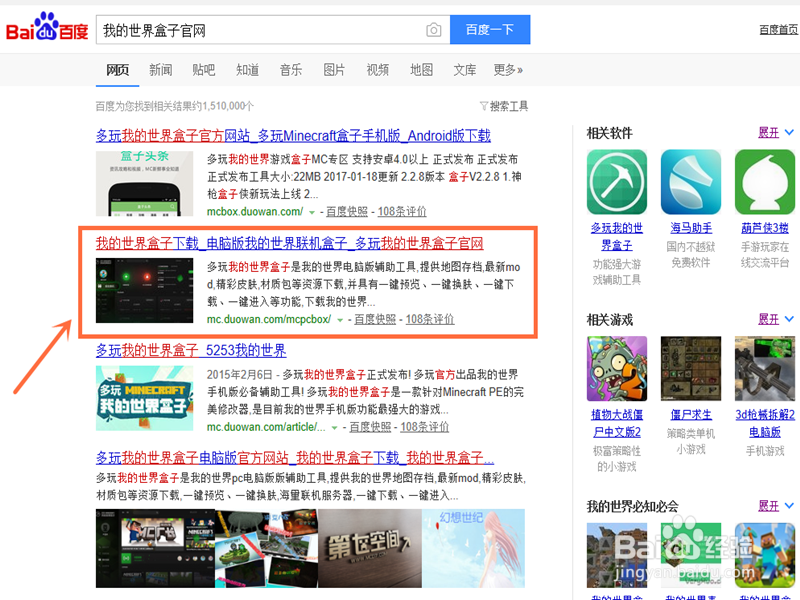Click 3d枪械拆解2 game icon
Screen dimensions: 800x600
click(765, 368)
